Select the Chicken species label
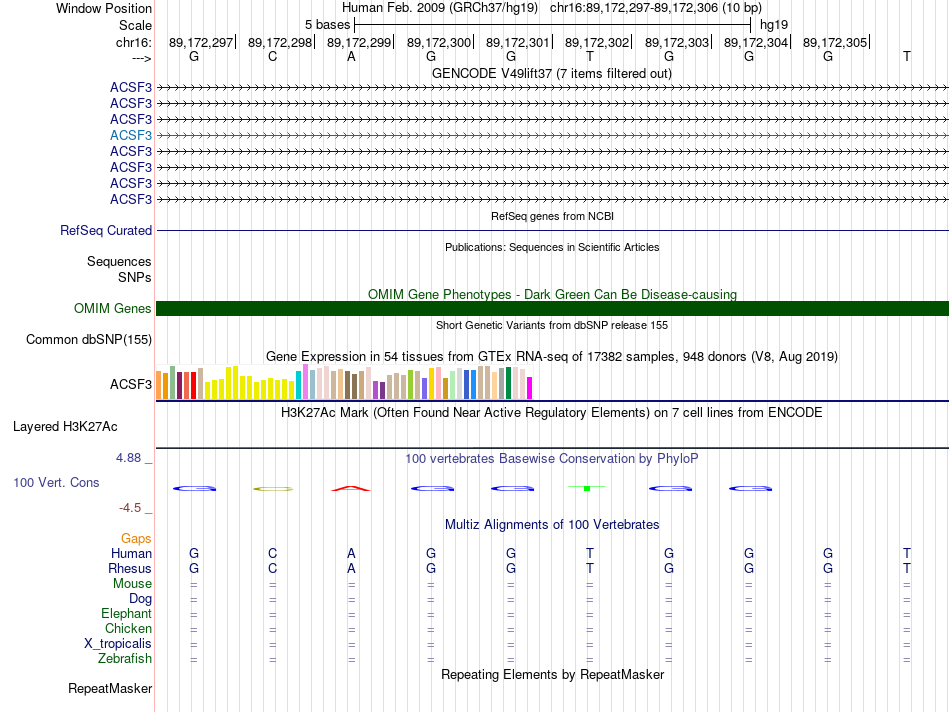 point(128,628)
